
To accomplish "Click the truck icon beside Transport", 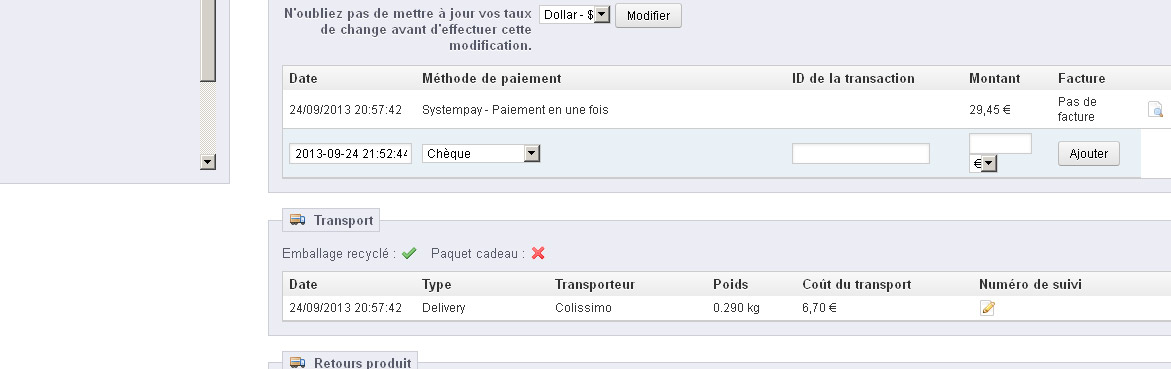I will point(297,220).
